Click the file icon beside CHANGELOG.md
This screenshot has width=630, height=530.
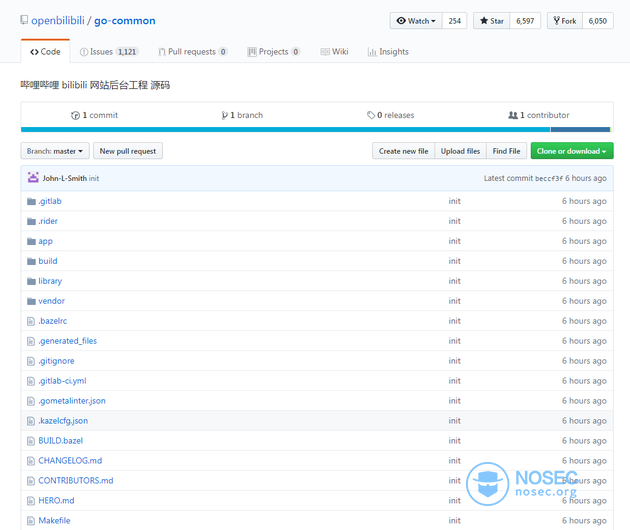pyautogui.click(x=31, y=461)
